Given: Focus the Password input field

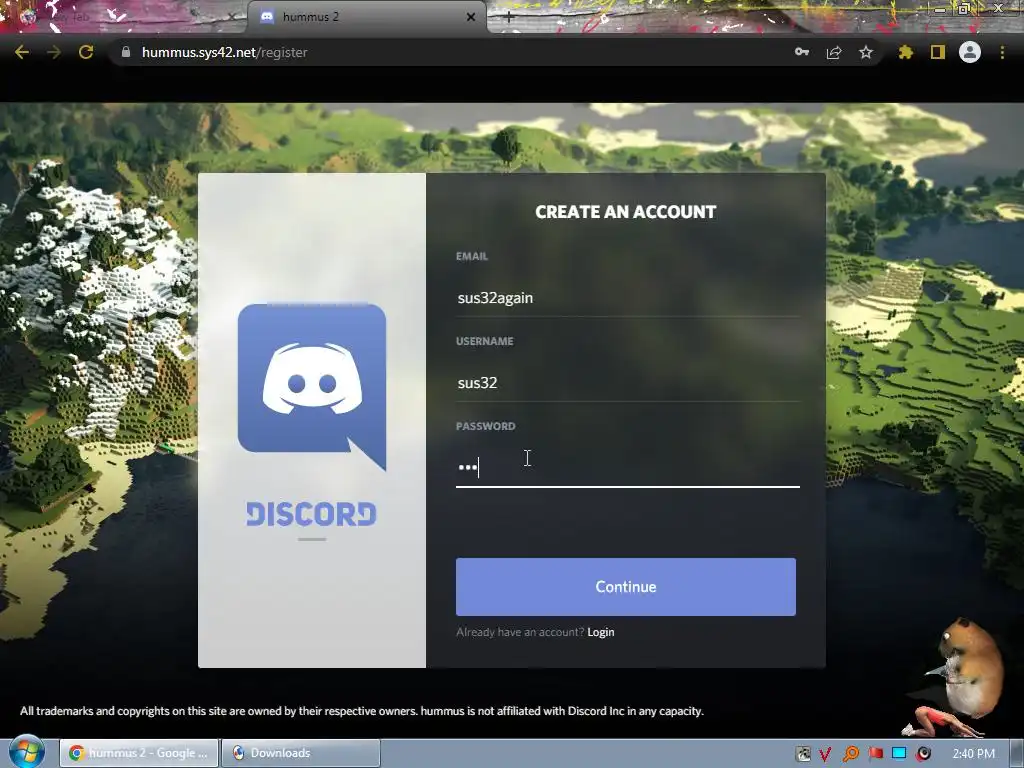Looking at the screenshot, I should tap(628, 468).
